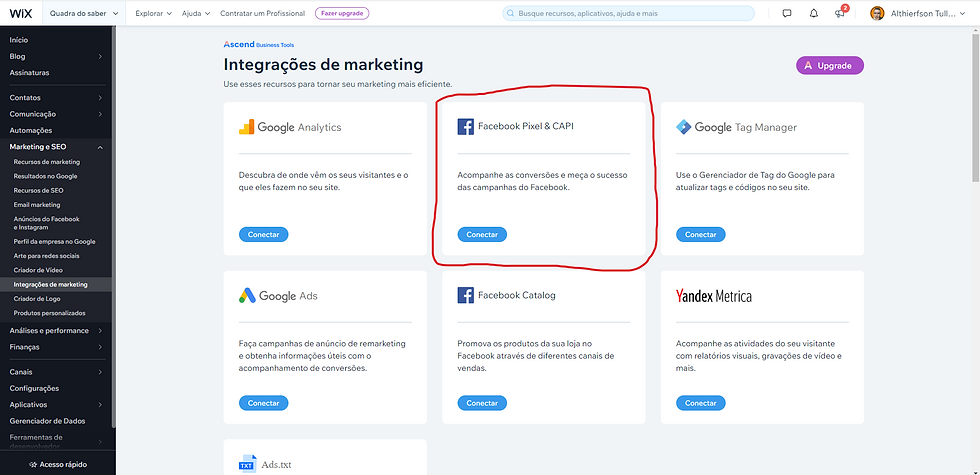Open Produtos personalizados
Image resolution: width=980 pixels, height=475 pixels.
pos(49,313)
